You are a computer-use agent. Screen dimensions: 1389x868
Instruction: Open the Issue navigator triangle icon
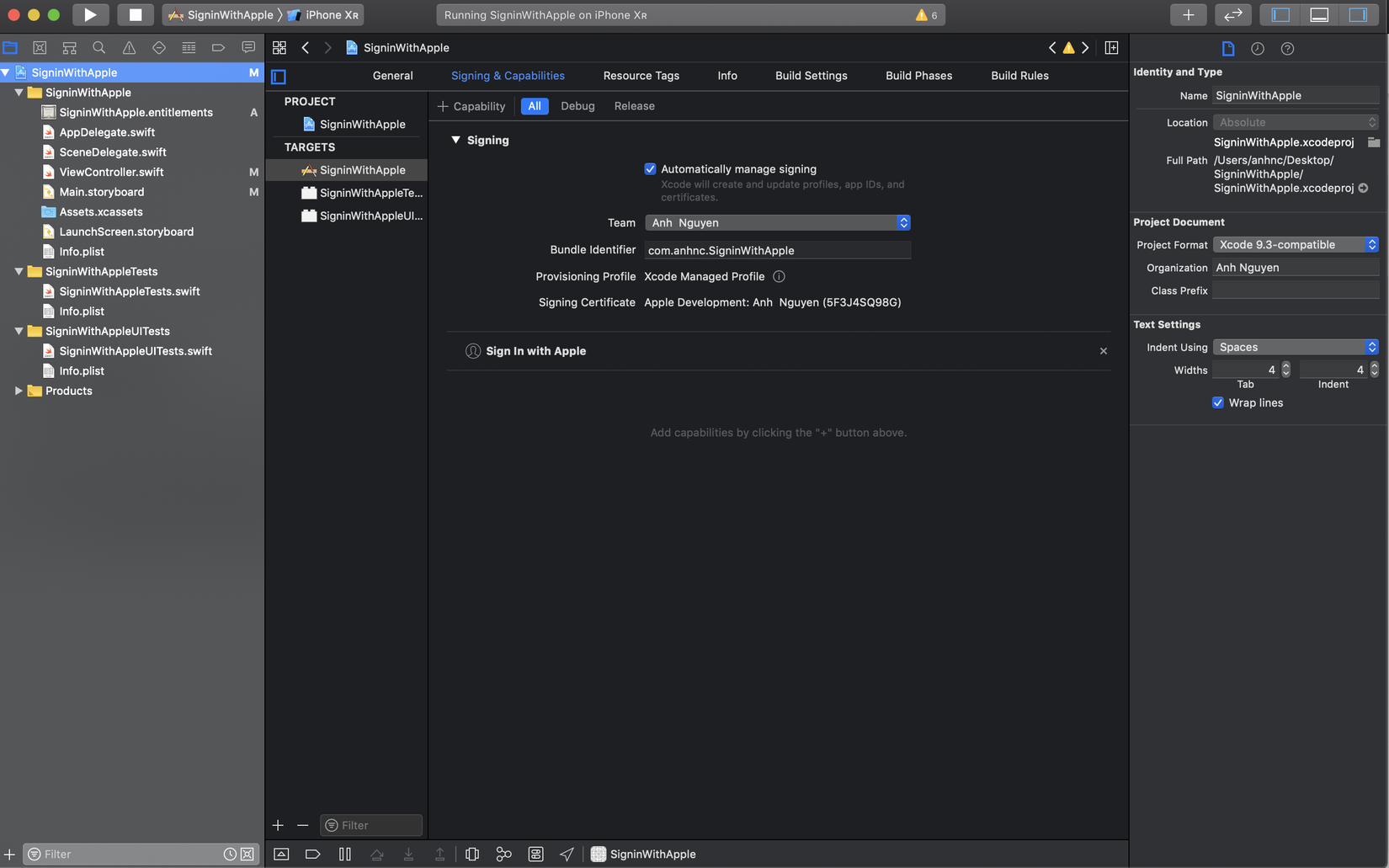[129, 48]
